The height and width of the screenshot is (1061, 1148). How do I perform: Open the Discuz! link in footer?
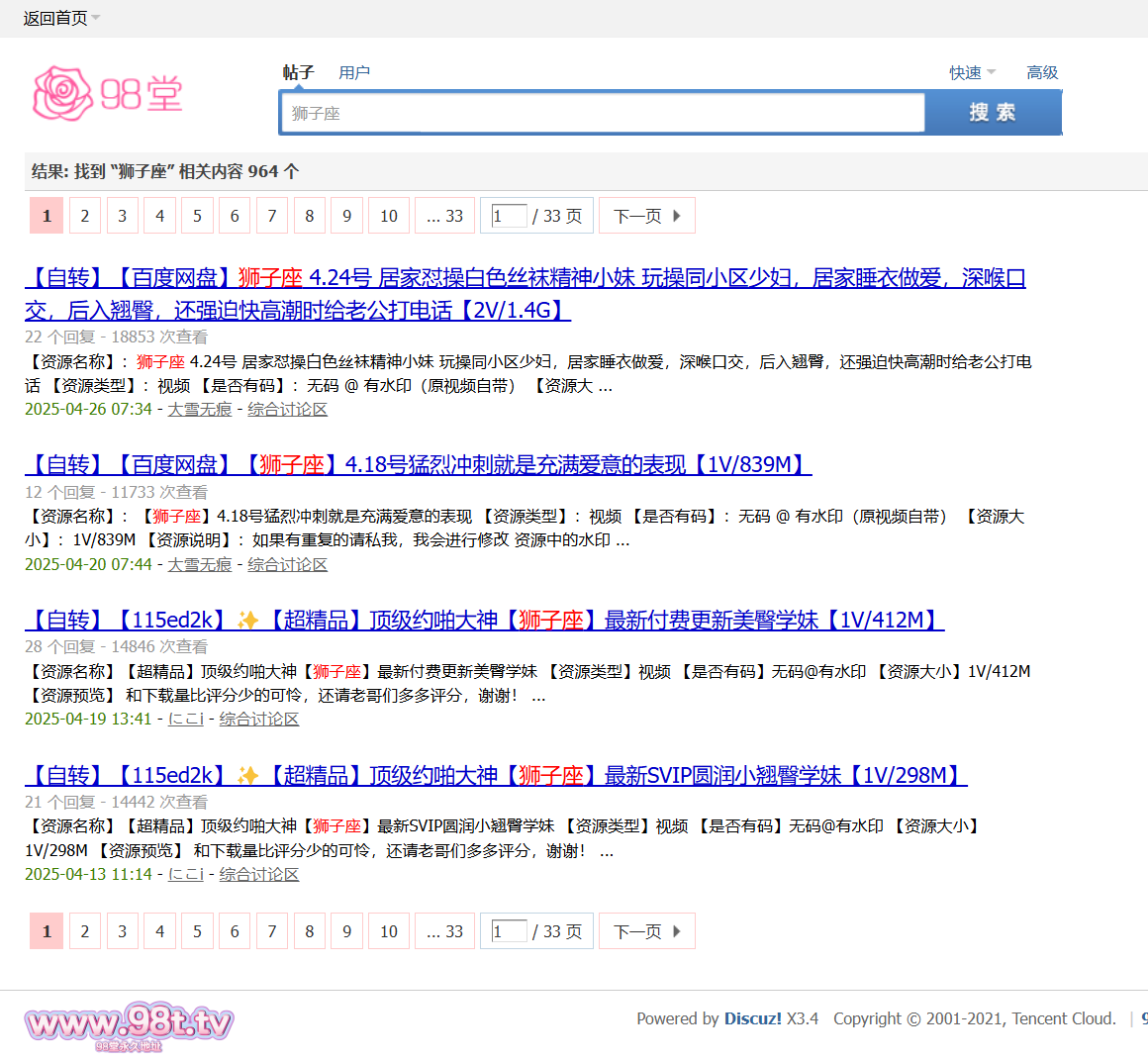(752, 1018)
